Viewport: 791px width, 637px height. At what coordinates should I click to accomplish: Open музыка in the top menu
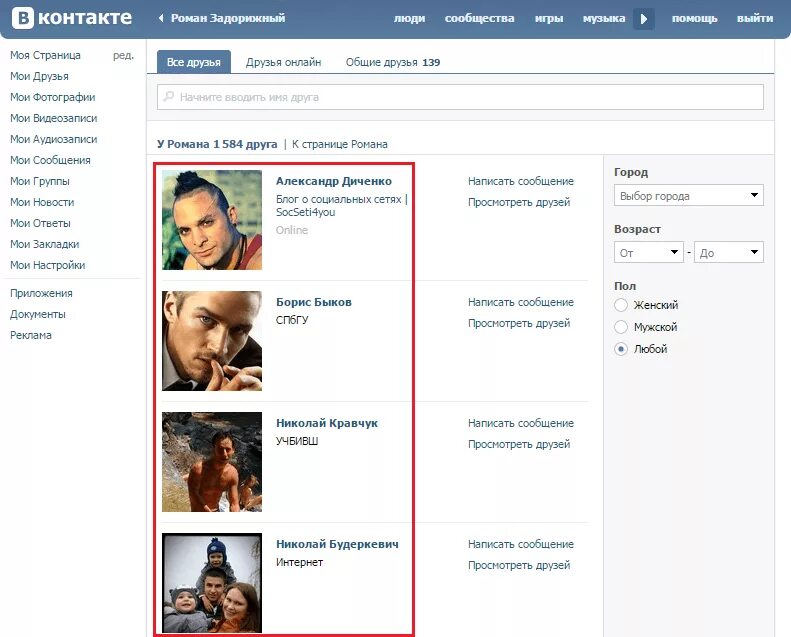point(604,19)
